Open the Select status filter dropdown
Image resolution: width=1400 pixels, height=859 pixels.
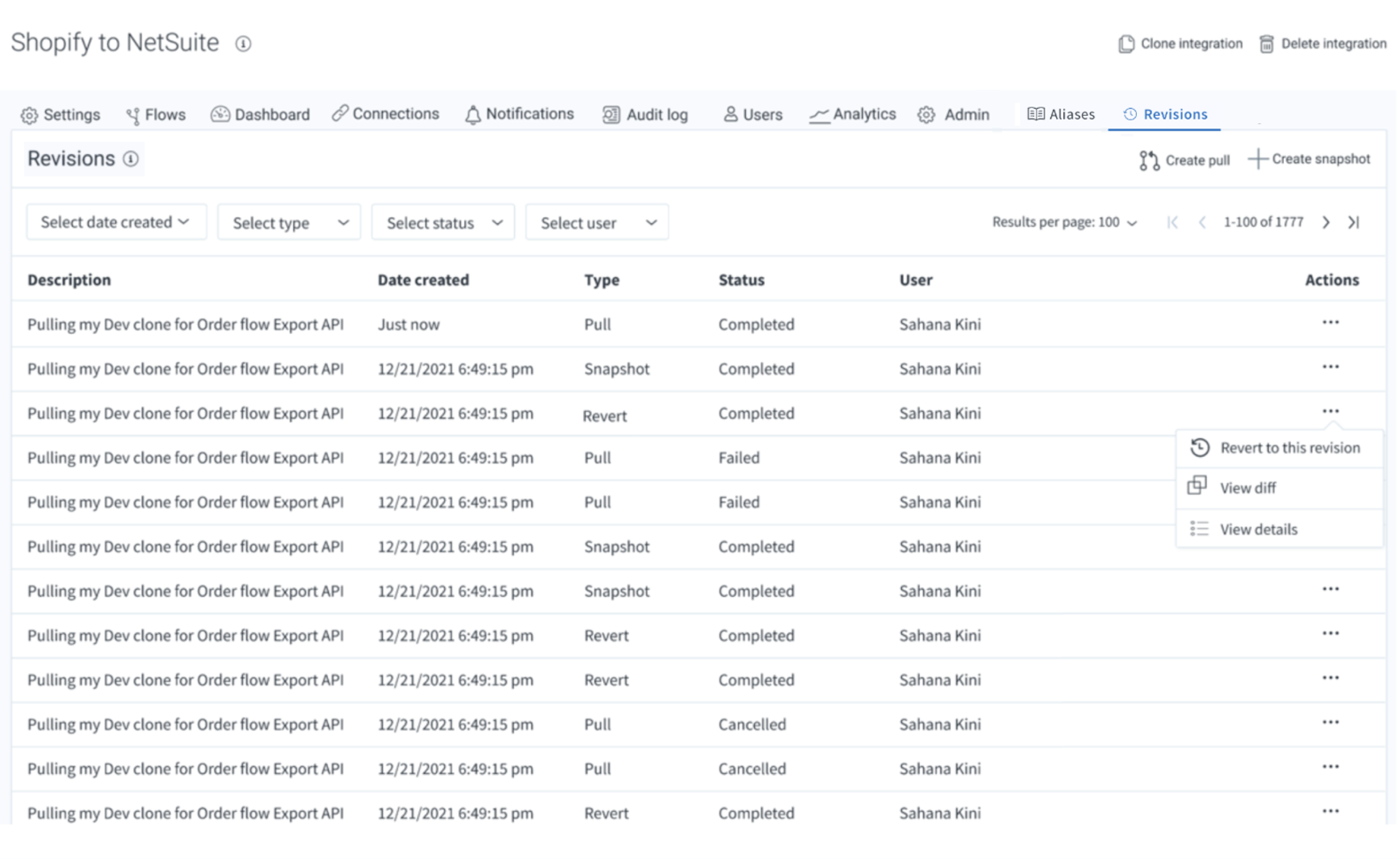click(443, 222)
